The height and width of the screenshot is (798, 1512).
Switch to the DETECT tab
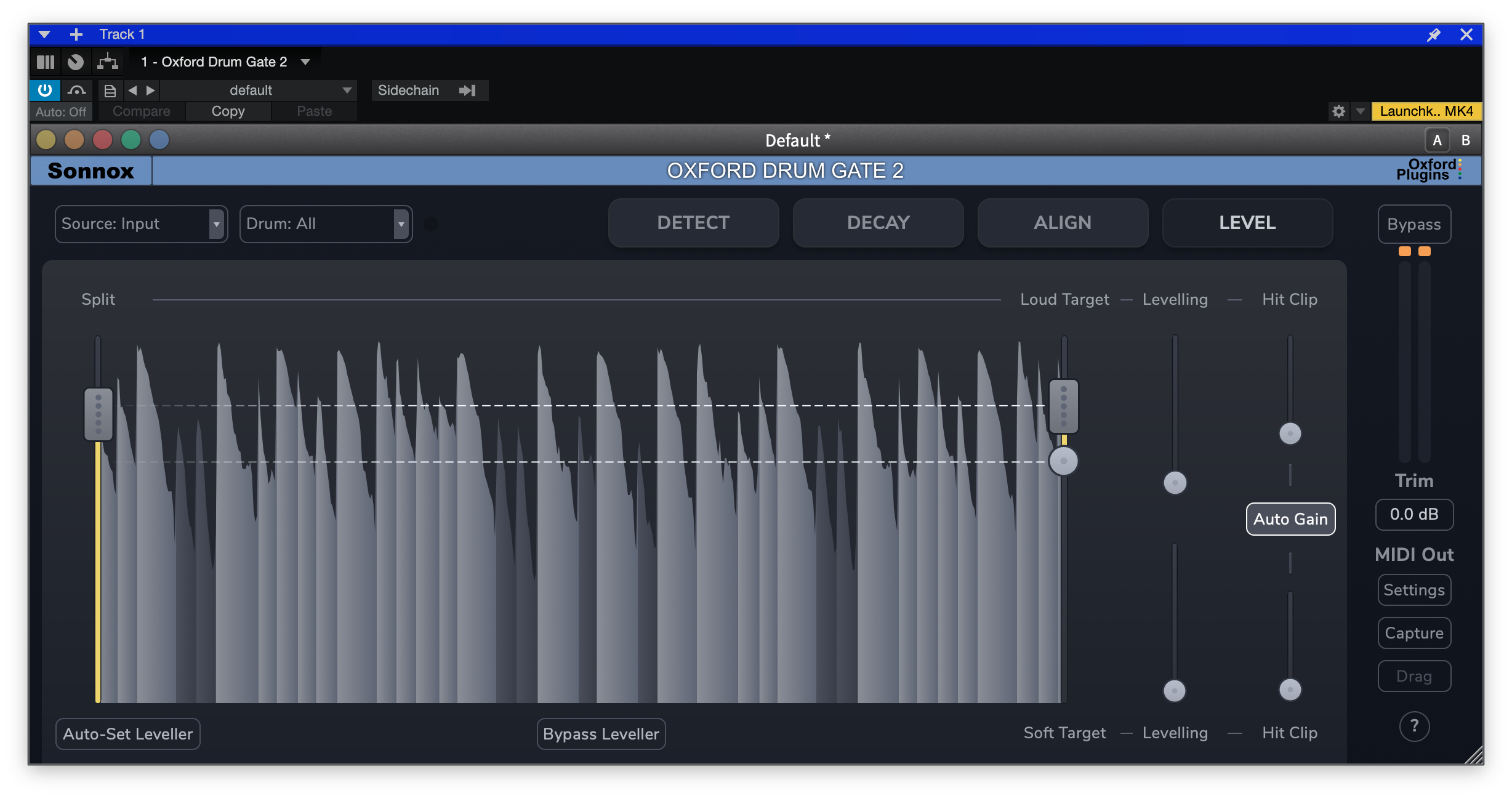click(694, 223)
